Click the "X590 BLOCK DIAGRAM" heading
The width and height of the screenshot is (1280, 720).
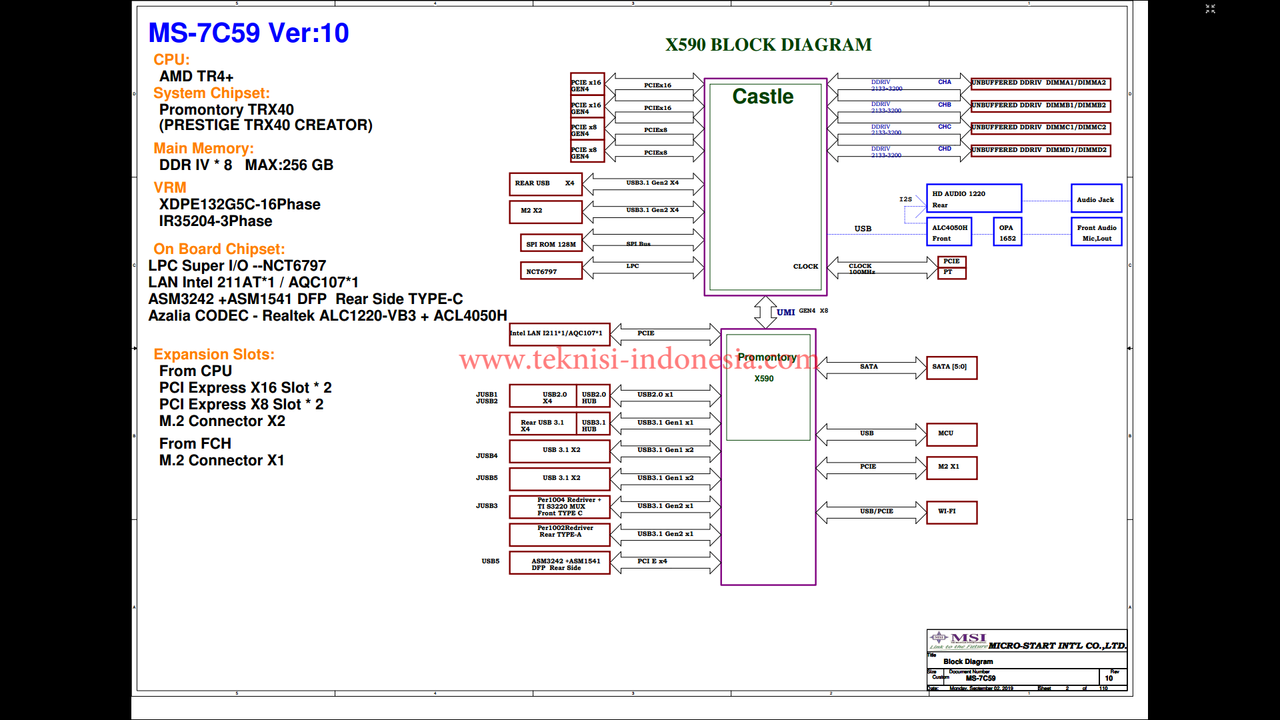tap(768, 45)
